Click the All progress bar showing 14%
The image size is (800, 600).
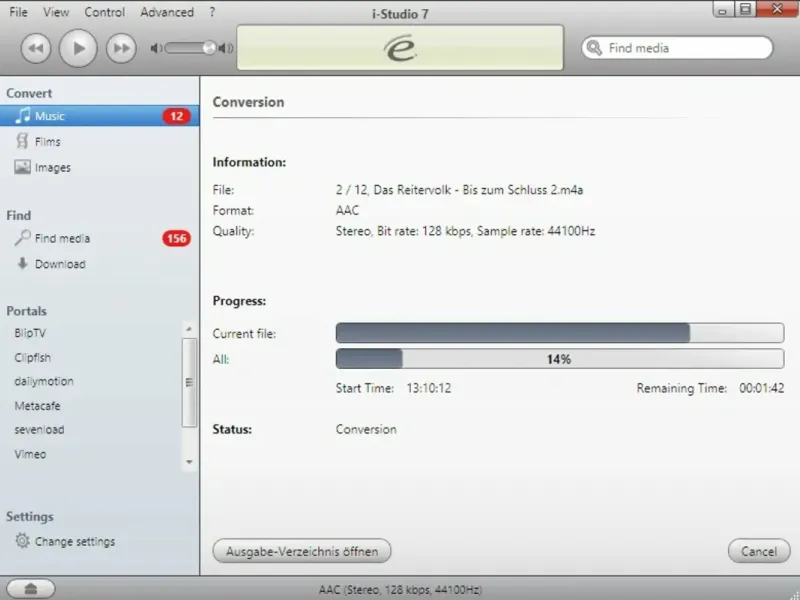click(x=560, y=359)
